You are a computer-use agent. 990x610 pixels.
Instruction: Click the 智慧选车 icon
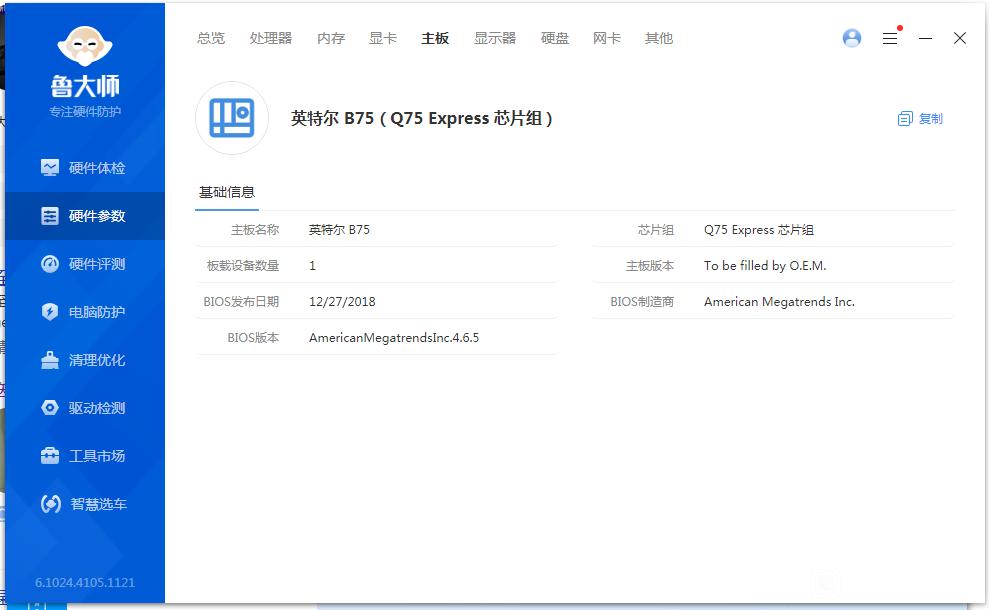pos(51,503)
